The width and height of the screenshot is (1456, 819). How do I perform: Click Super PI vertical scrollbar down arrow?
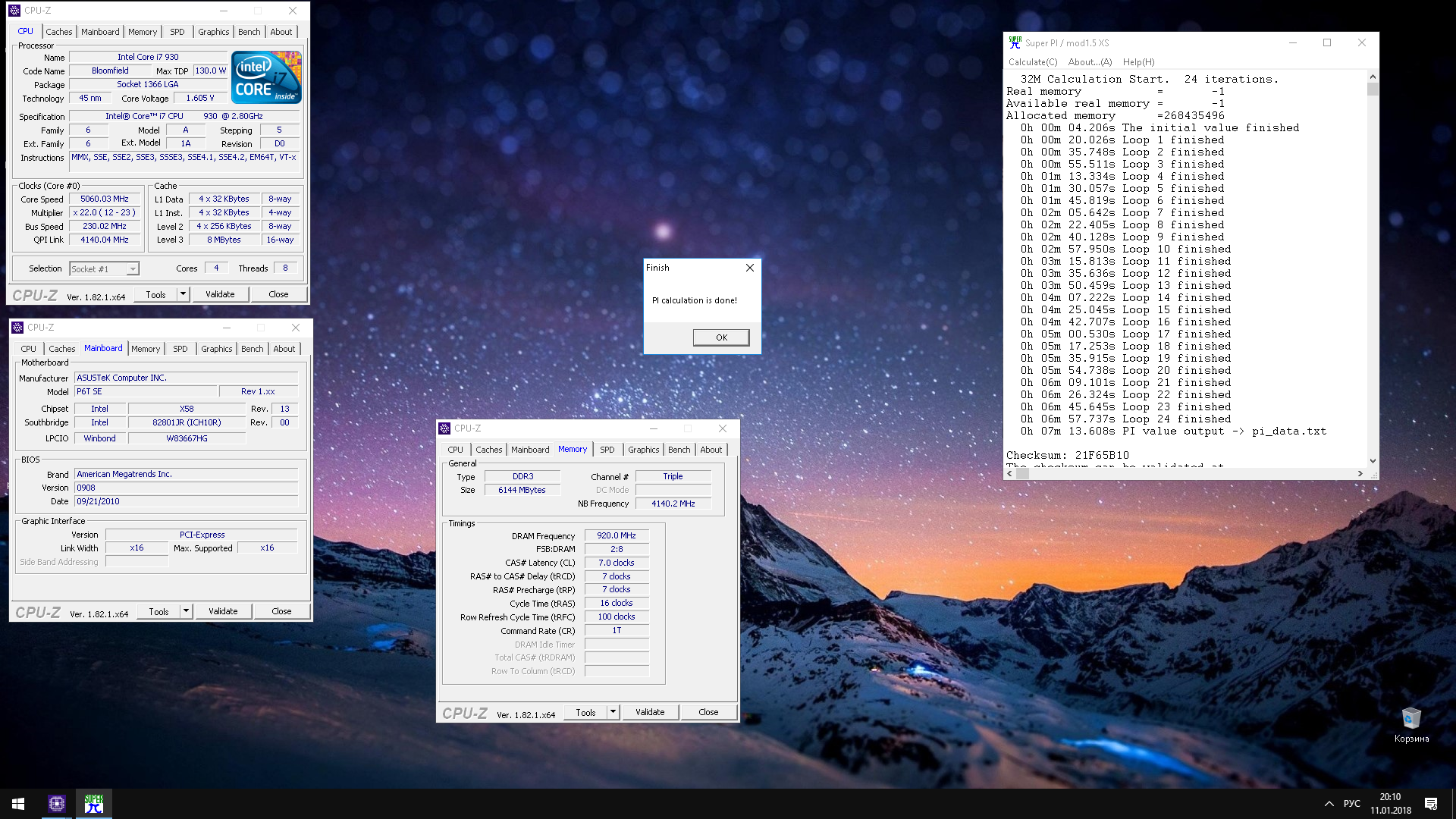[1373, 460]
